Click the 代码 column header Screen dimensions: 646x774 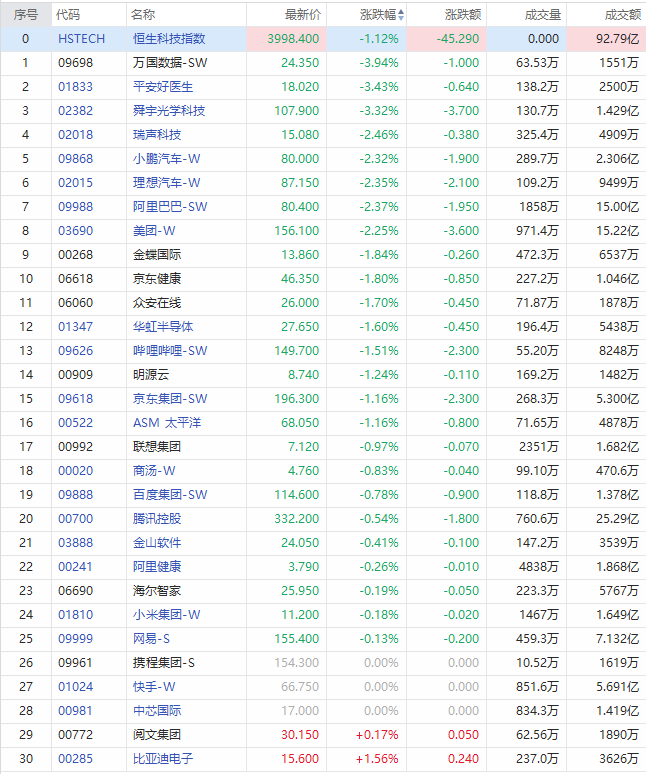point(68,15)
